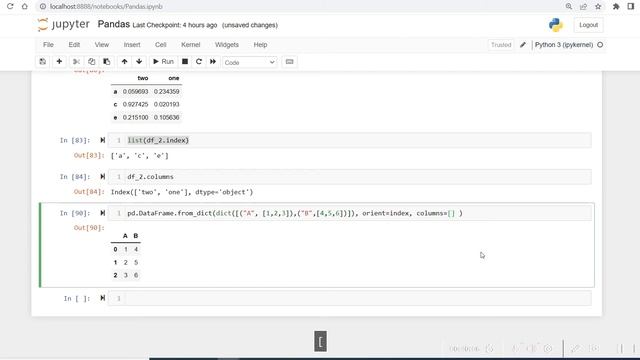Run cell In [84] with its run icon
The image size is (640, 360).
tap(102, 176)
